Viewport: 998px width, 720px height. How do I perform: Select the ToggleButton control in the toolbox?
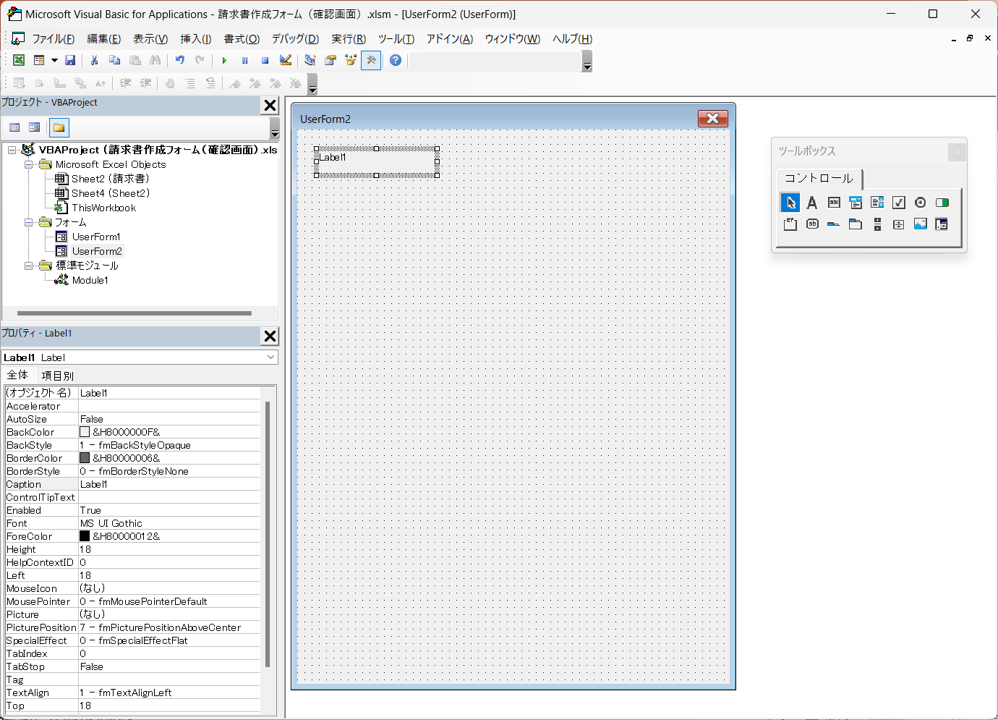click(941, 203)
